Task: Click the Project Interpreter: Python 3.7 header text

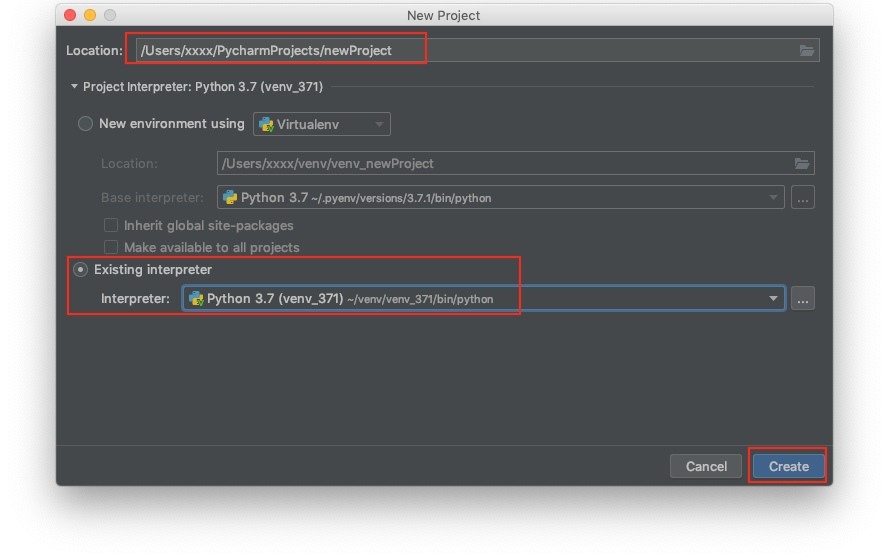Action: (203, 87)
